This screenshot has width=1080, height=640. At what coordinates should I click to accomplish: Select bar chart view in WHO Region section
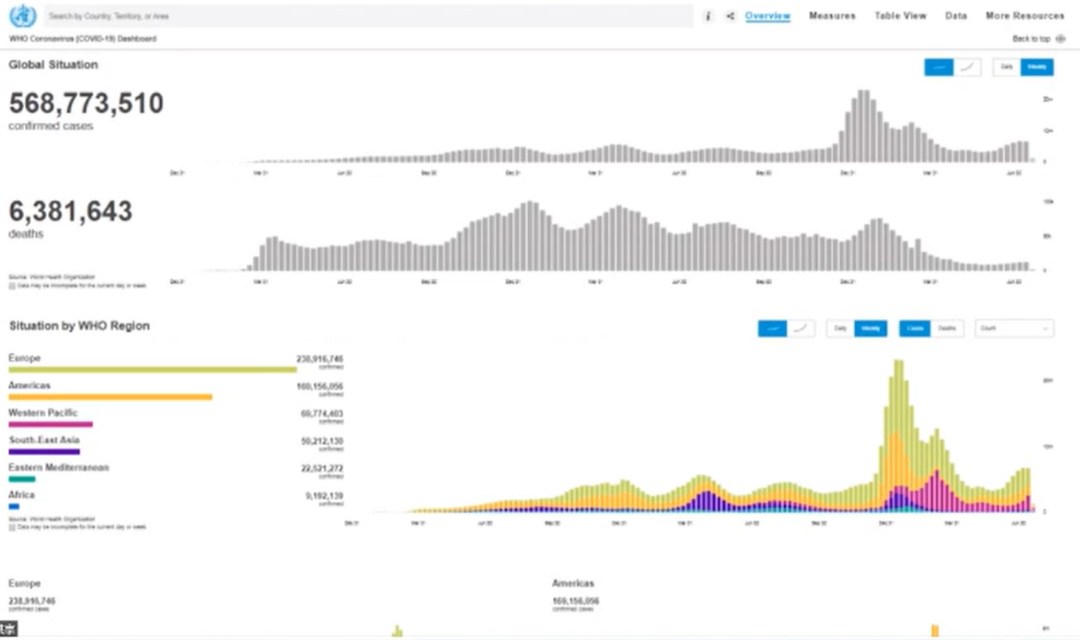772,328
